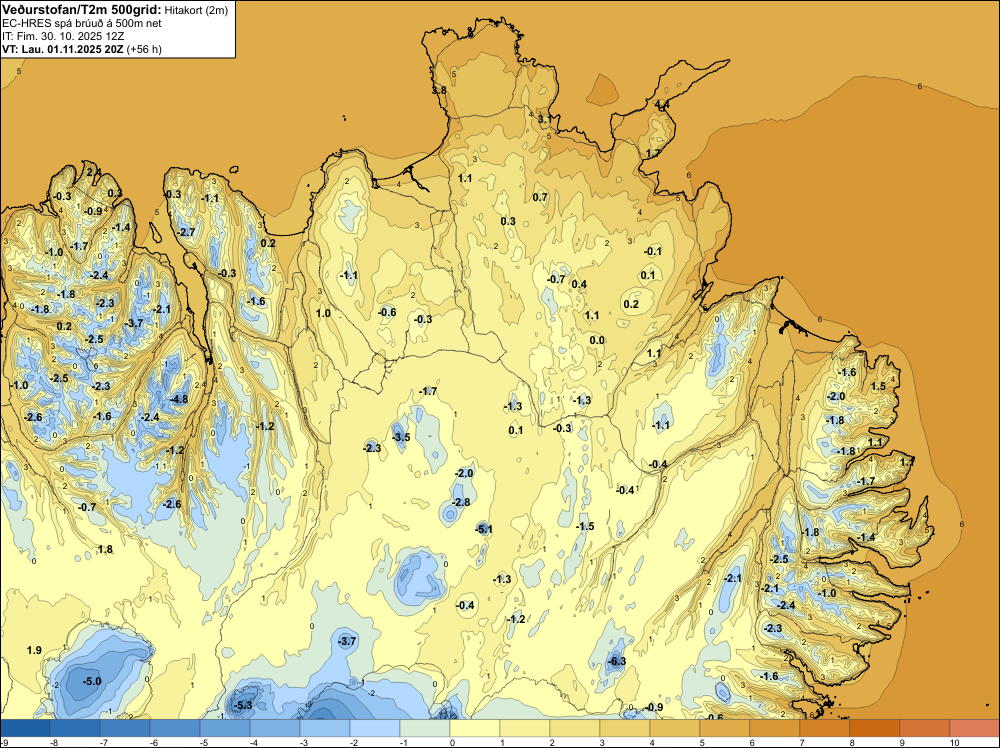Click the '(+56 h)' forecast offset text

[x=144, y=49]
